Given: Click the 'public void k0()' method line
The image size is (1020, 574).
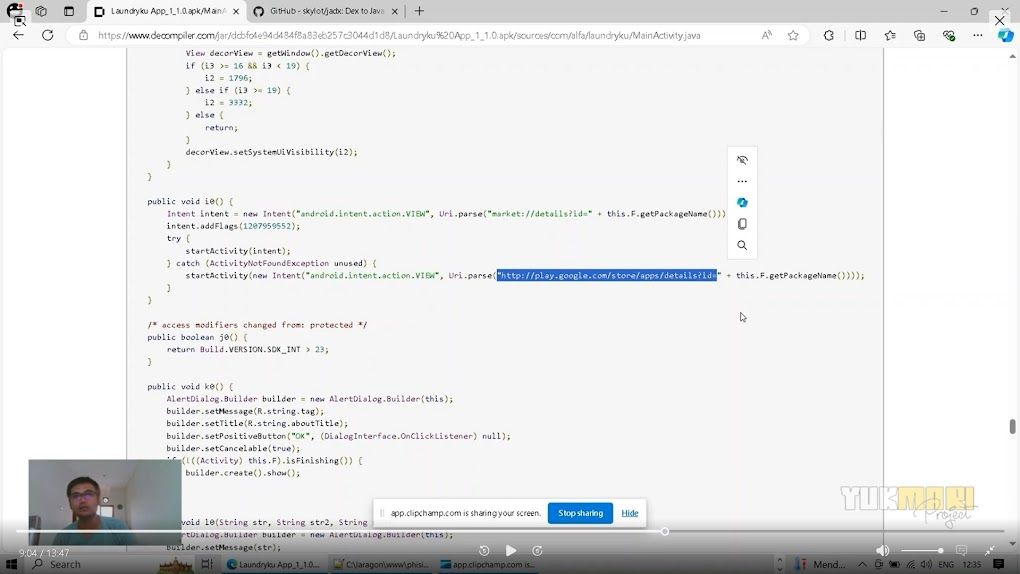Looking at the screenshot, I should pos(190,387).
